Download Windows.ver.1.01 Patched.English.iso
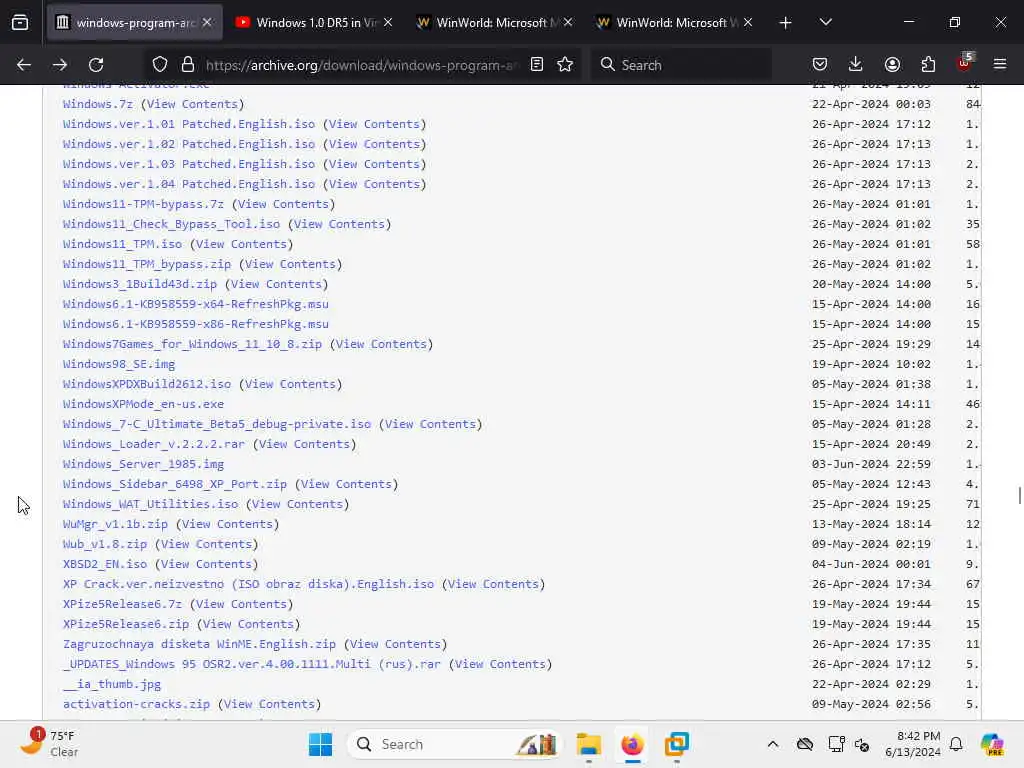 pos(189,124)
